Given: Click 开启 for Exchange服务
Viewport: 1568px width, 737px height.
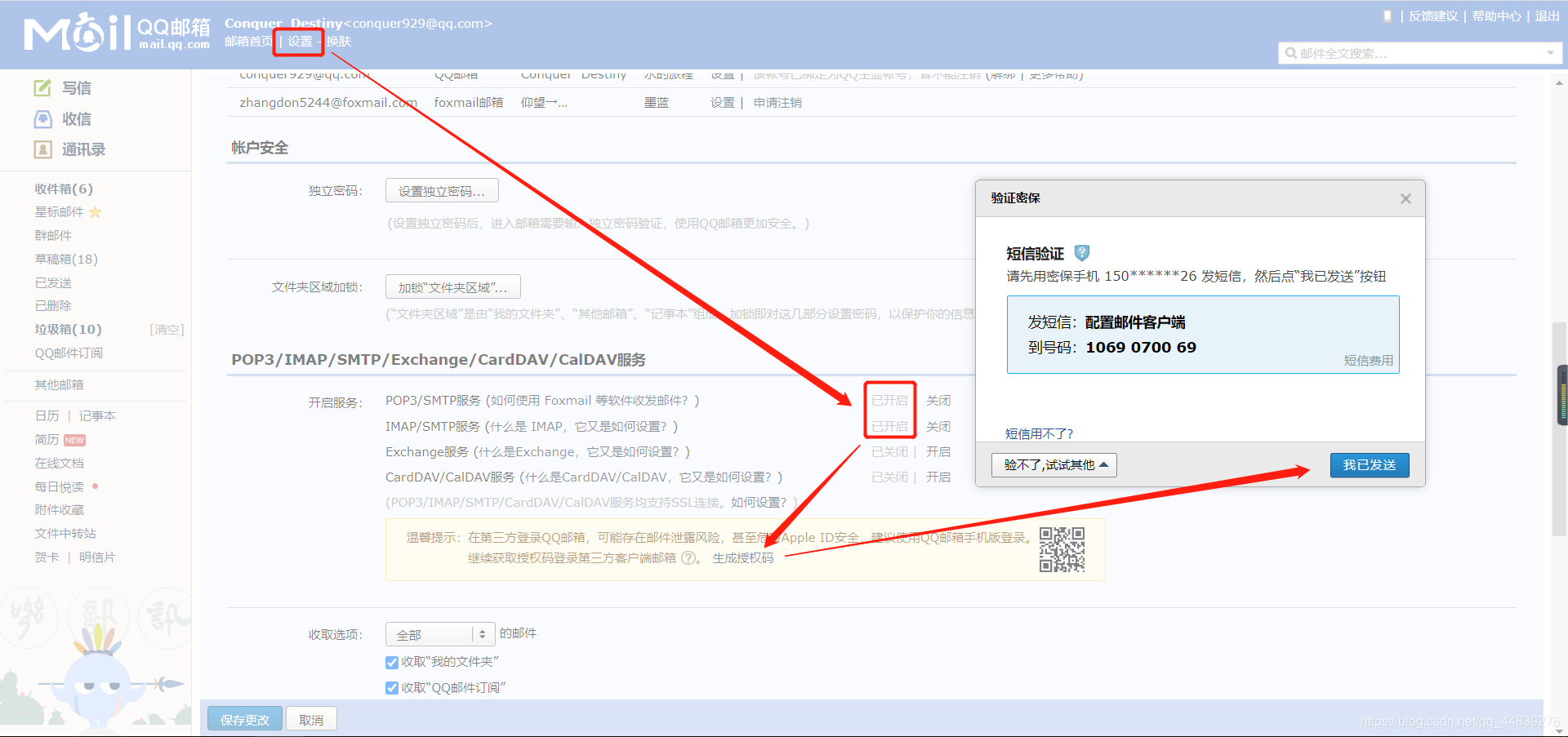Looking at the screenshot, I should 938,452.
